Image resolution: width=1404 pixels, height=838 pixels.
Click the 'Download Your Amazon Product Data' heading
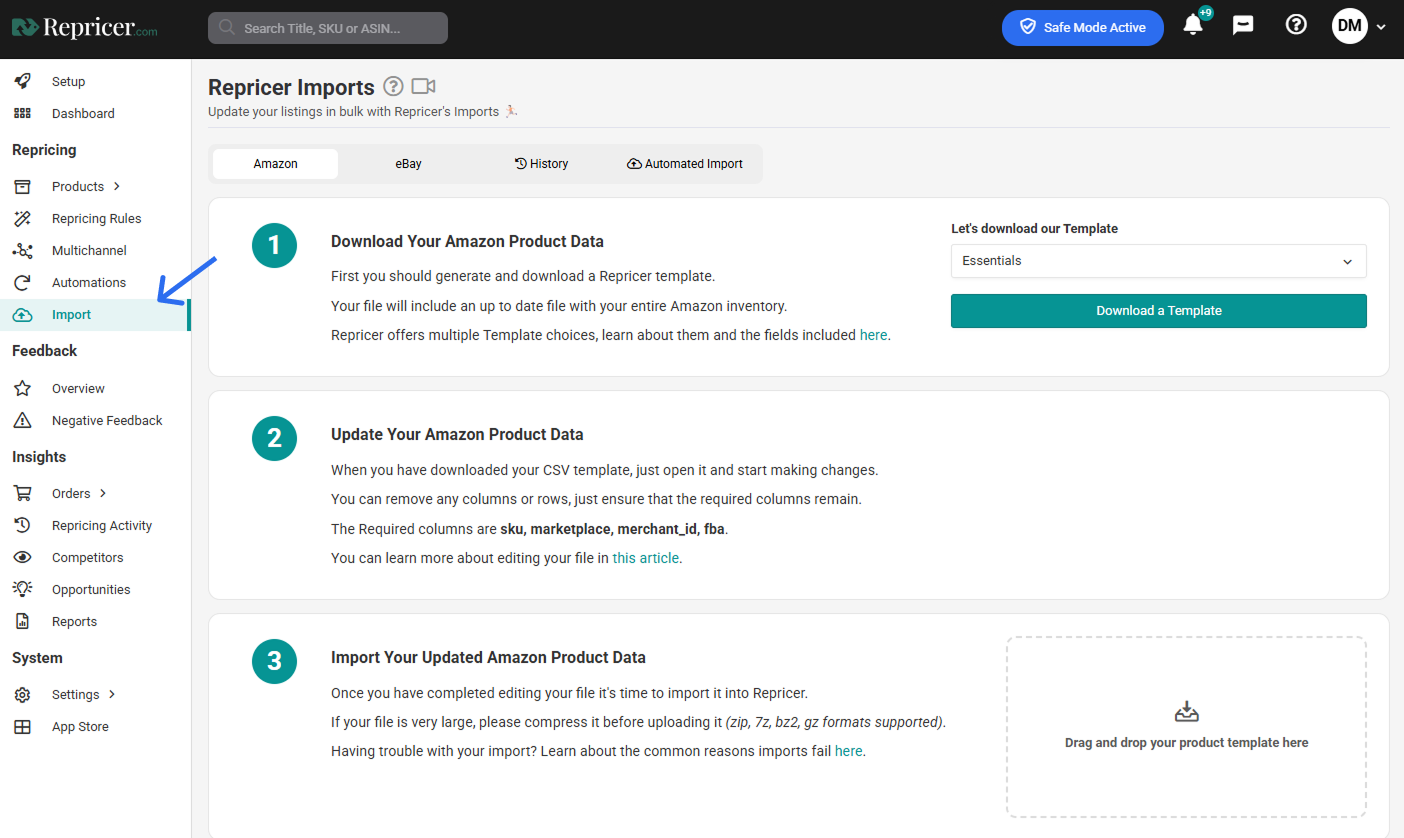pos(467,241)
